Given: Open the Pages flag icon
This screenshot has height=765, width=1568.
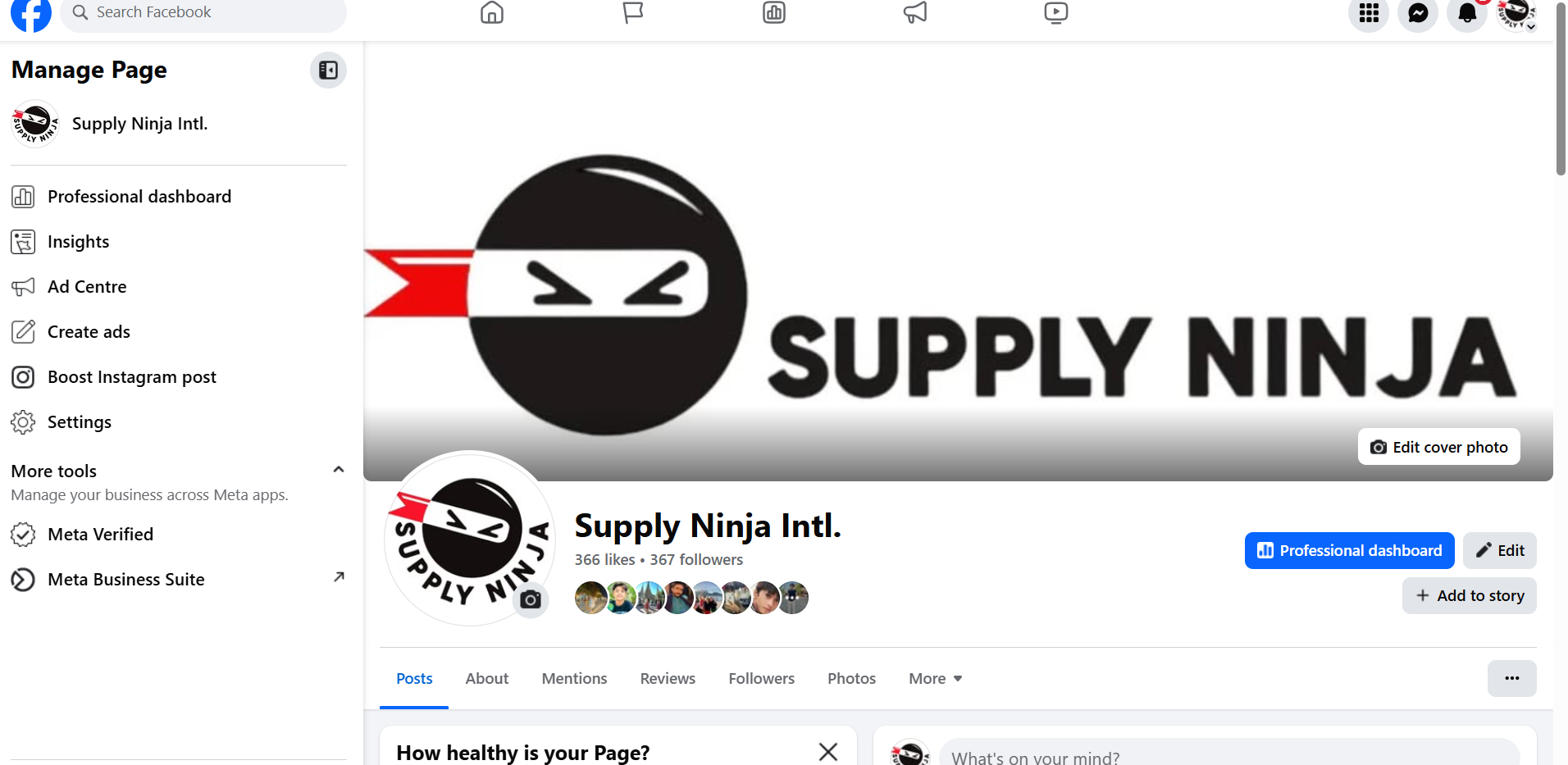Looking at the screenshot, I should (x=633, y=12).
